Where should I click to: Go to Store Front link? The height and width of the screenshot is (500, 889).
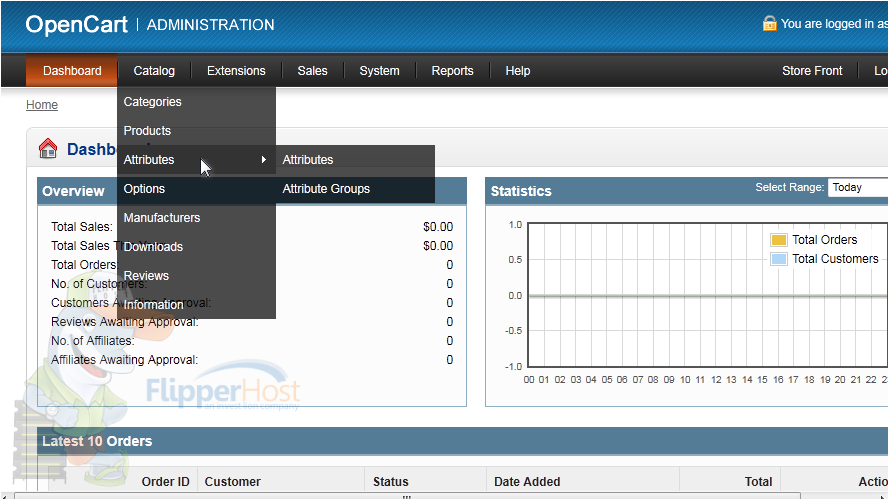point(812,71)
